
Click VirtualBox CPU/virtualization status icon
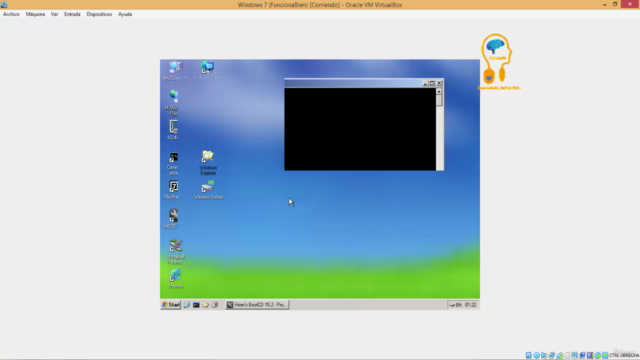tap(590, 355)
